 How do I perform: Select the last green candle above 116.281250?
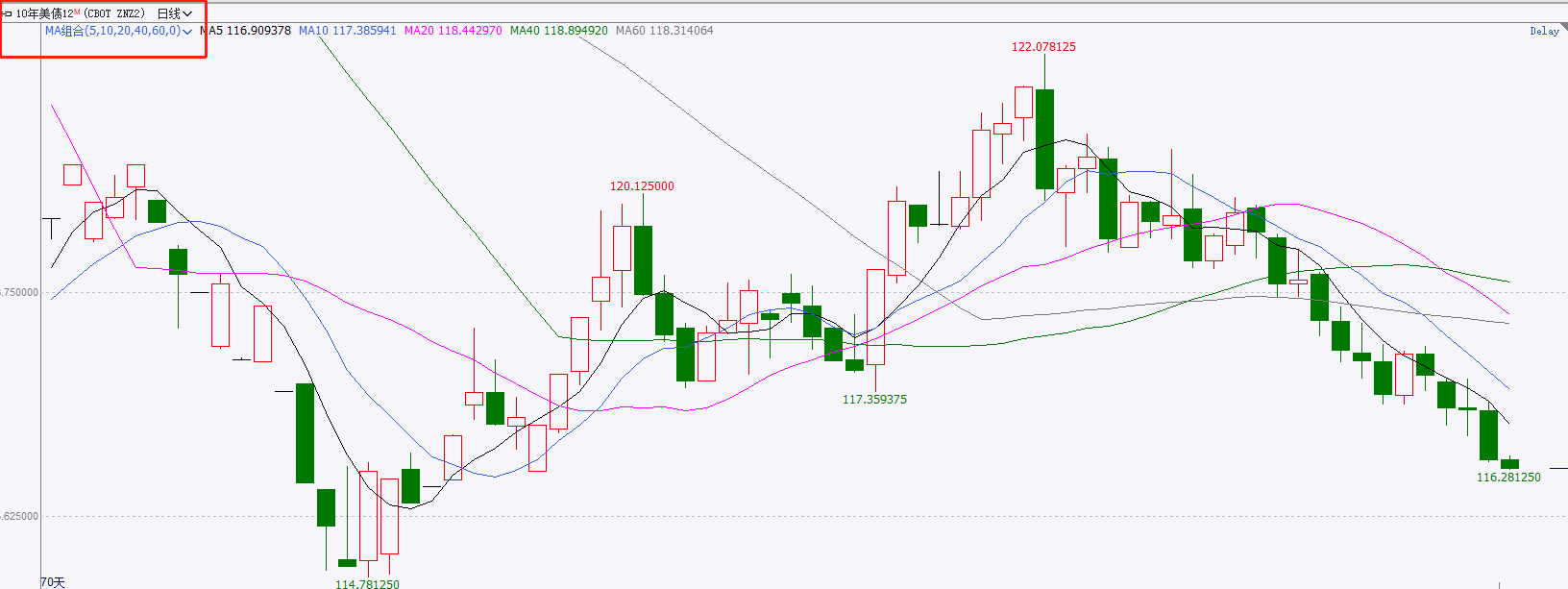click(1509, 464)
